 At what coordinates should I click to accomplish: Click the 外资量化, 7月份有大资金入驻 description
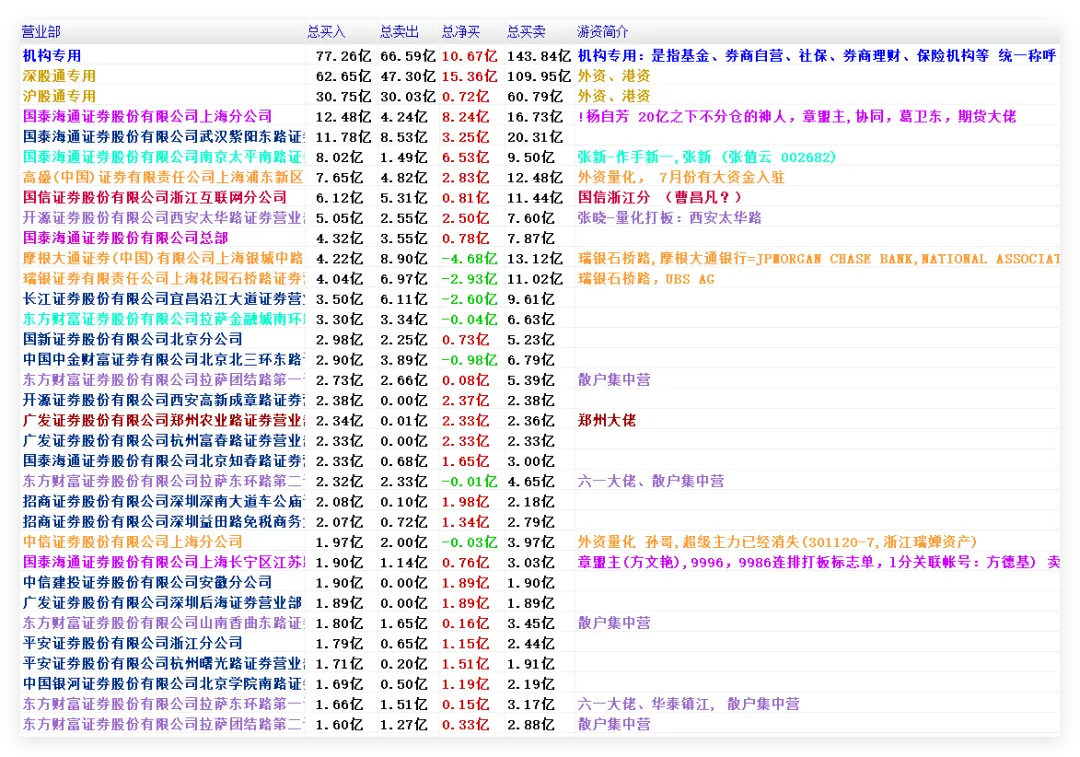click(x=681, y=177)
